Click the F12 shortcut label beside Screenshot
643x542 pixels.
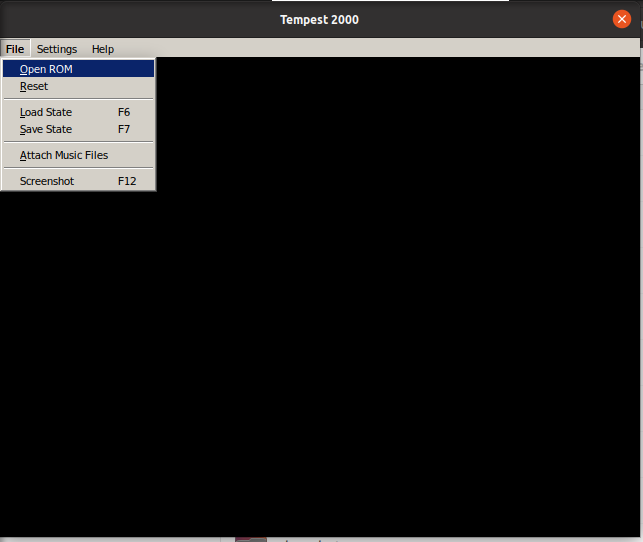click(127, 181)
